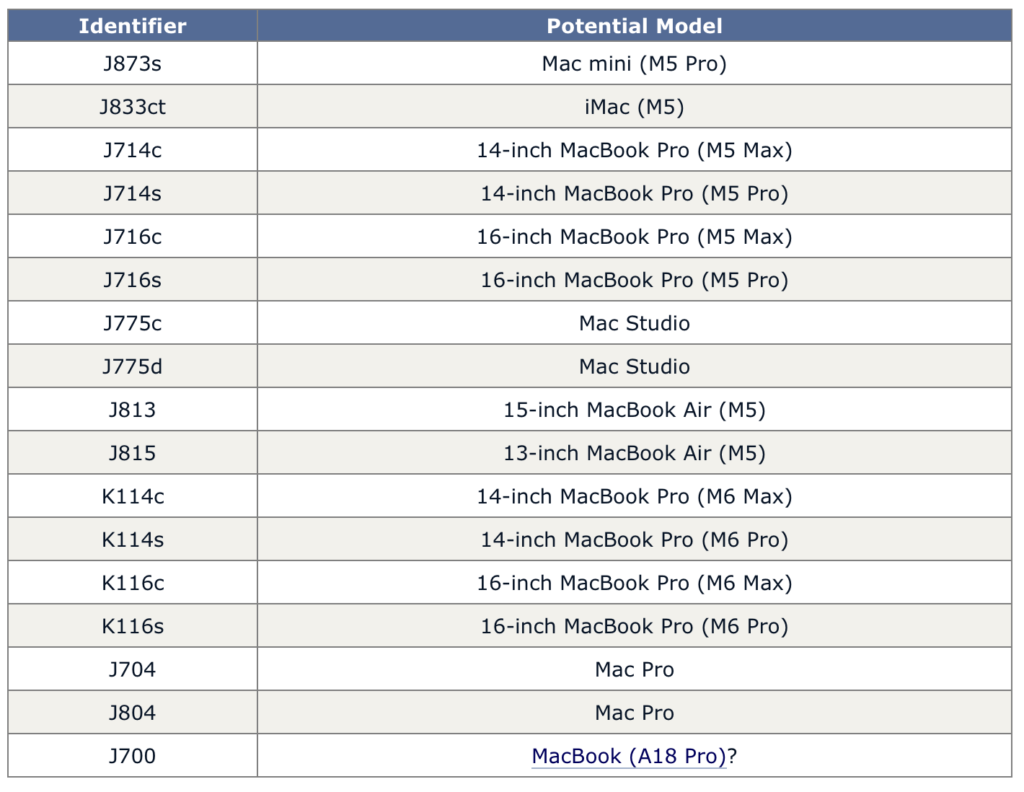
Task: Click the MacBook (A18 Pro) link
Action: 629,756
